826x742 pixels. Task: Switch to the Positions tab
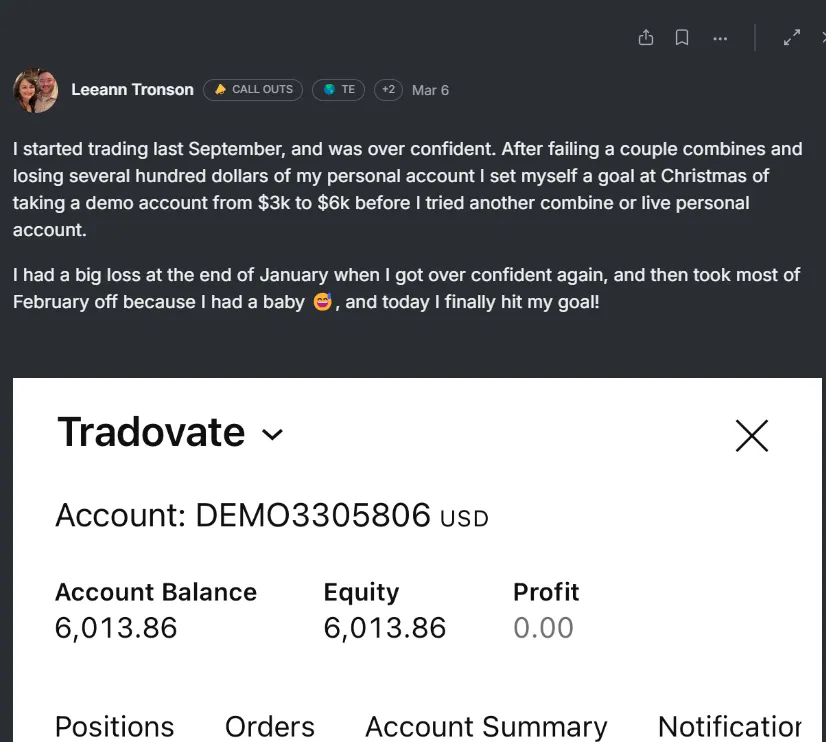pyautogui.click(x=114, y=727)
